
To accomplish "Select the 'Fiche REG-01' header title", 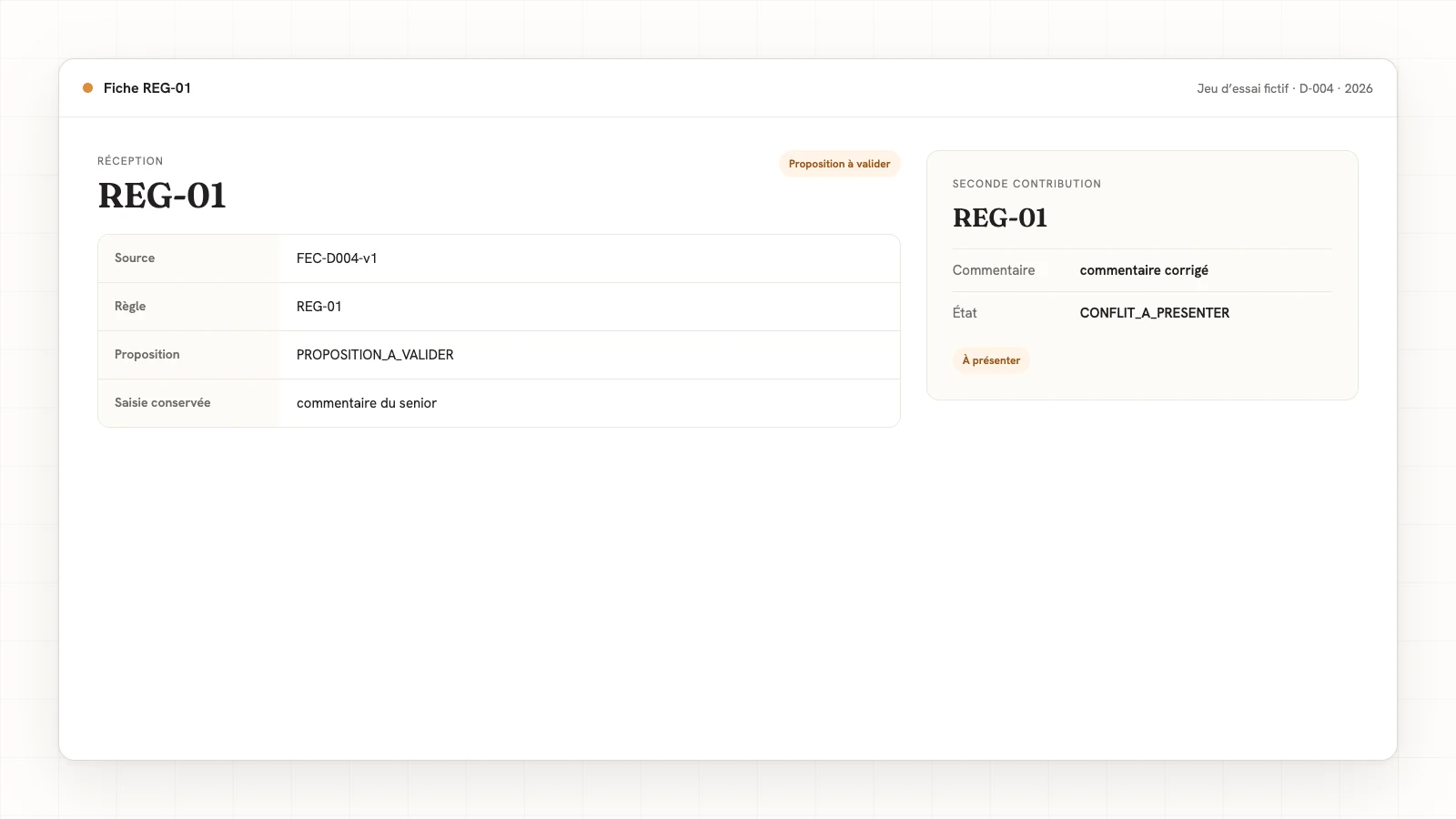I will click(x=147, y=88).
